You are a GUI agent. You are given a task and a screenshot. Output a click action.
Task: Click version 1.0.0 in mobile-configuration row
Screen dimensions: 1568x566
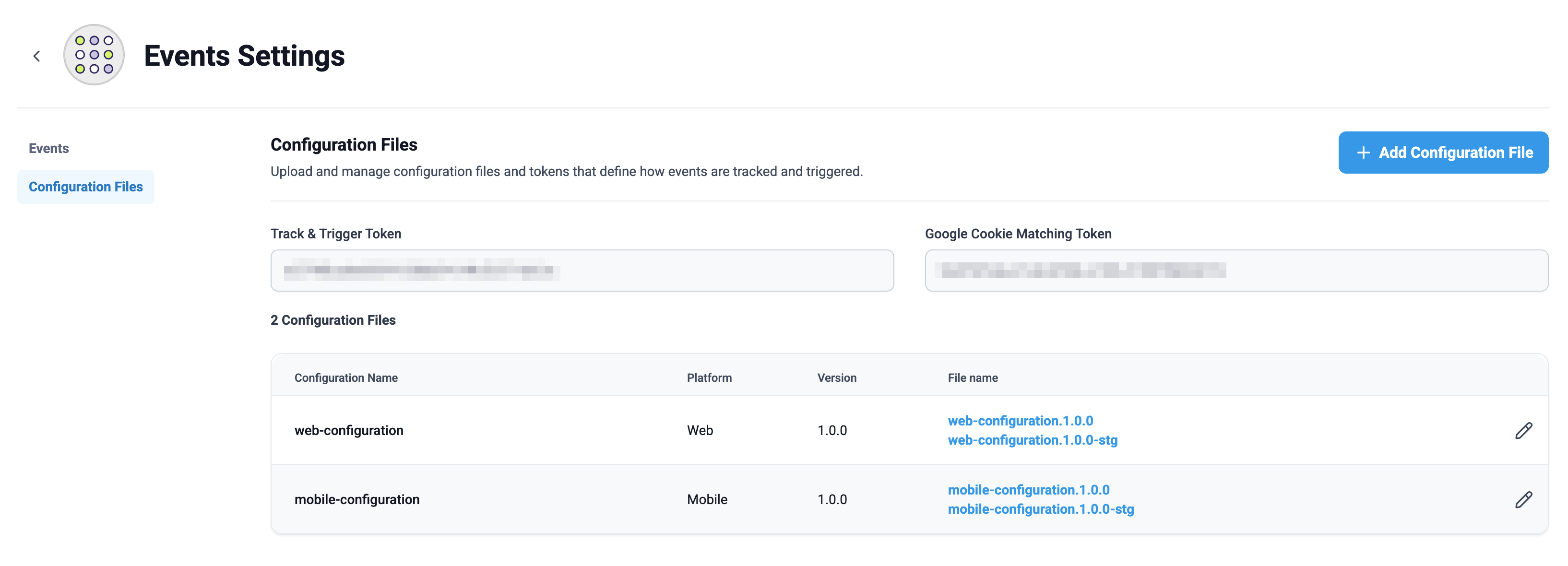pyautogui.click(x=832, y=499)
